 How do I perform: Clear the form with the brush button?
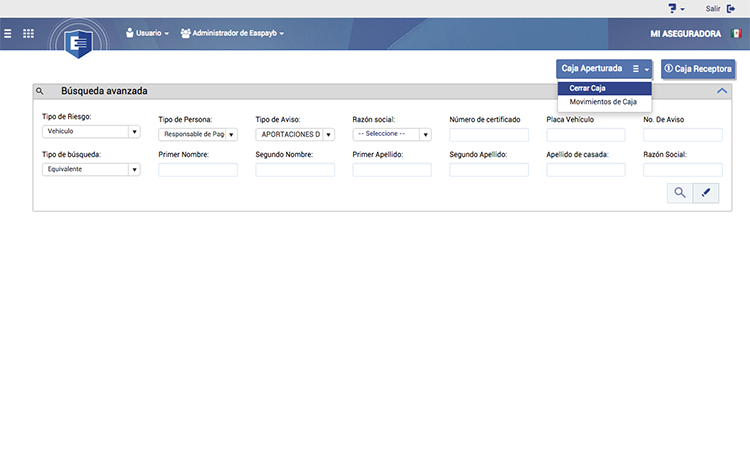[x=706, y=193]
